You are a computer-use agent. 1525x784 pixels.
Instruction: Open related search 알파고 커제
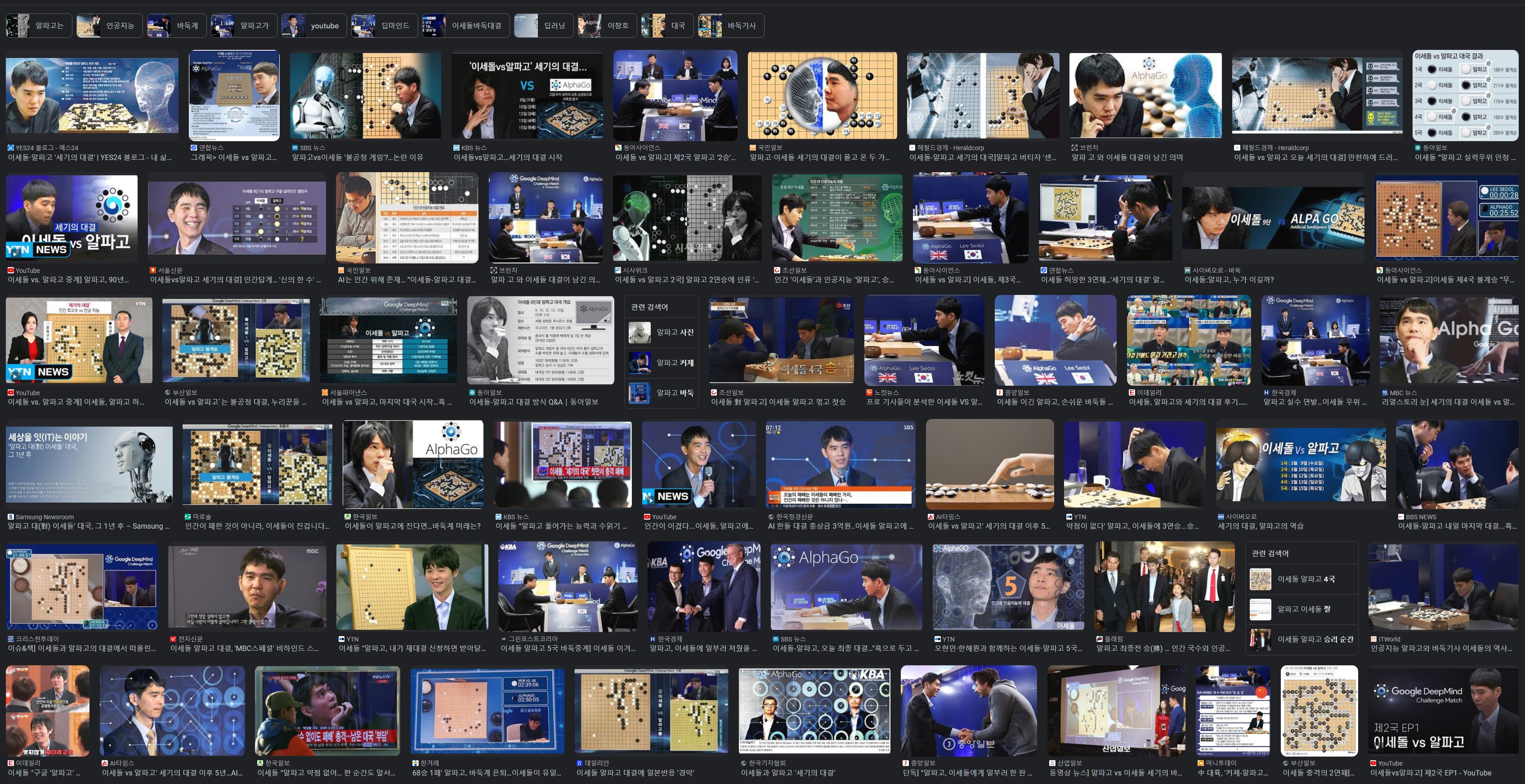661,363
